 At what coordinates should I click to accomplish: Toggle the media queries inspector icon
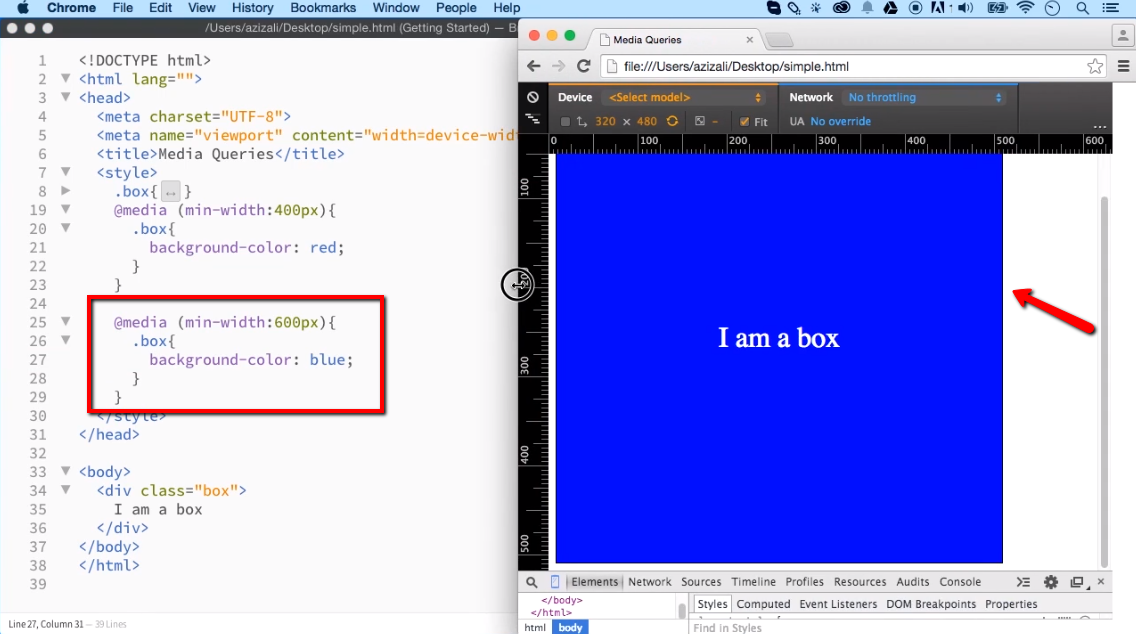tap(533, 120)
